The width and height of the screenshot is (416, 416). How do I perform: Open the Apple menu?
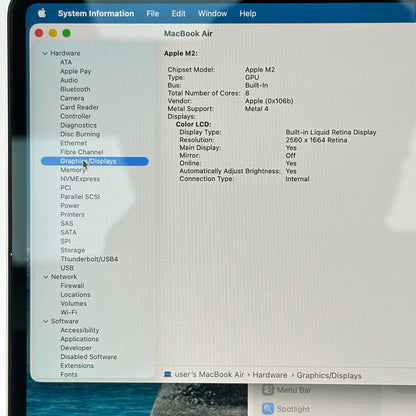[x=42, y=13]
